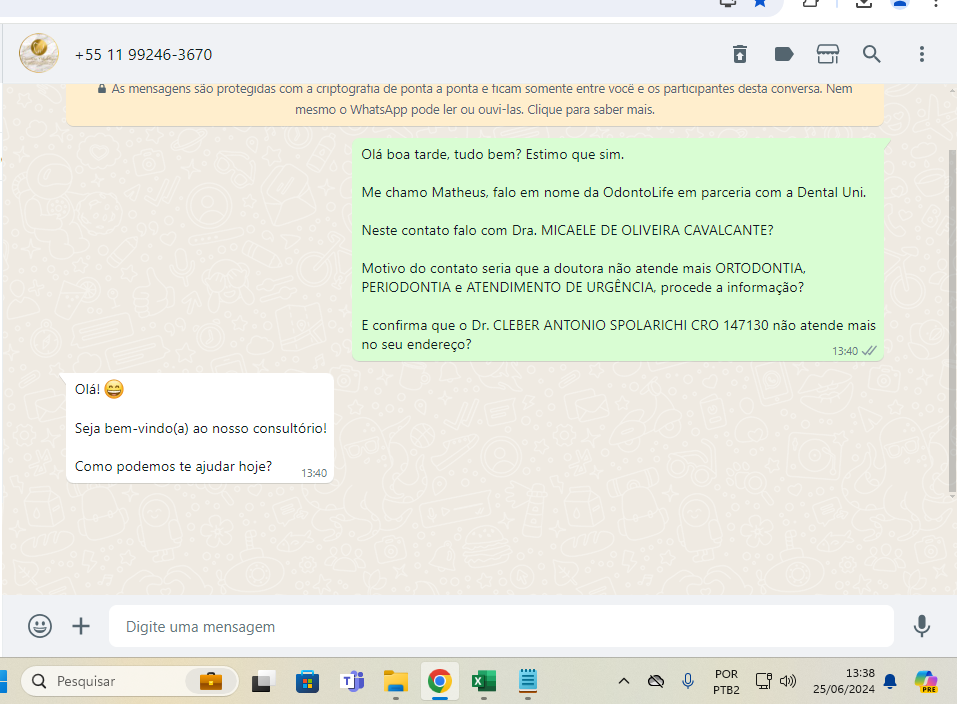
Task: Open the catalog storefront icon
Action: point(828,54)
